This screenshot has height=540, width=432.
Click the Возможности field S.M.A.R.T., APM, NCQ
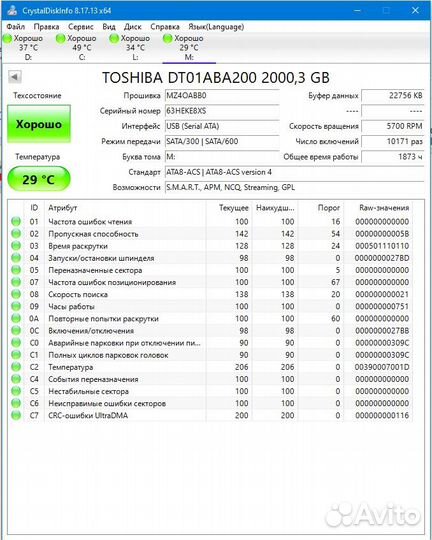[x=294, y=188]
